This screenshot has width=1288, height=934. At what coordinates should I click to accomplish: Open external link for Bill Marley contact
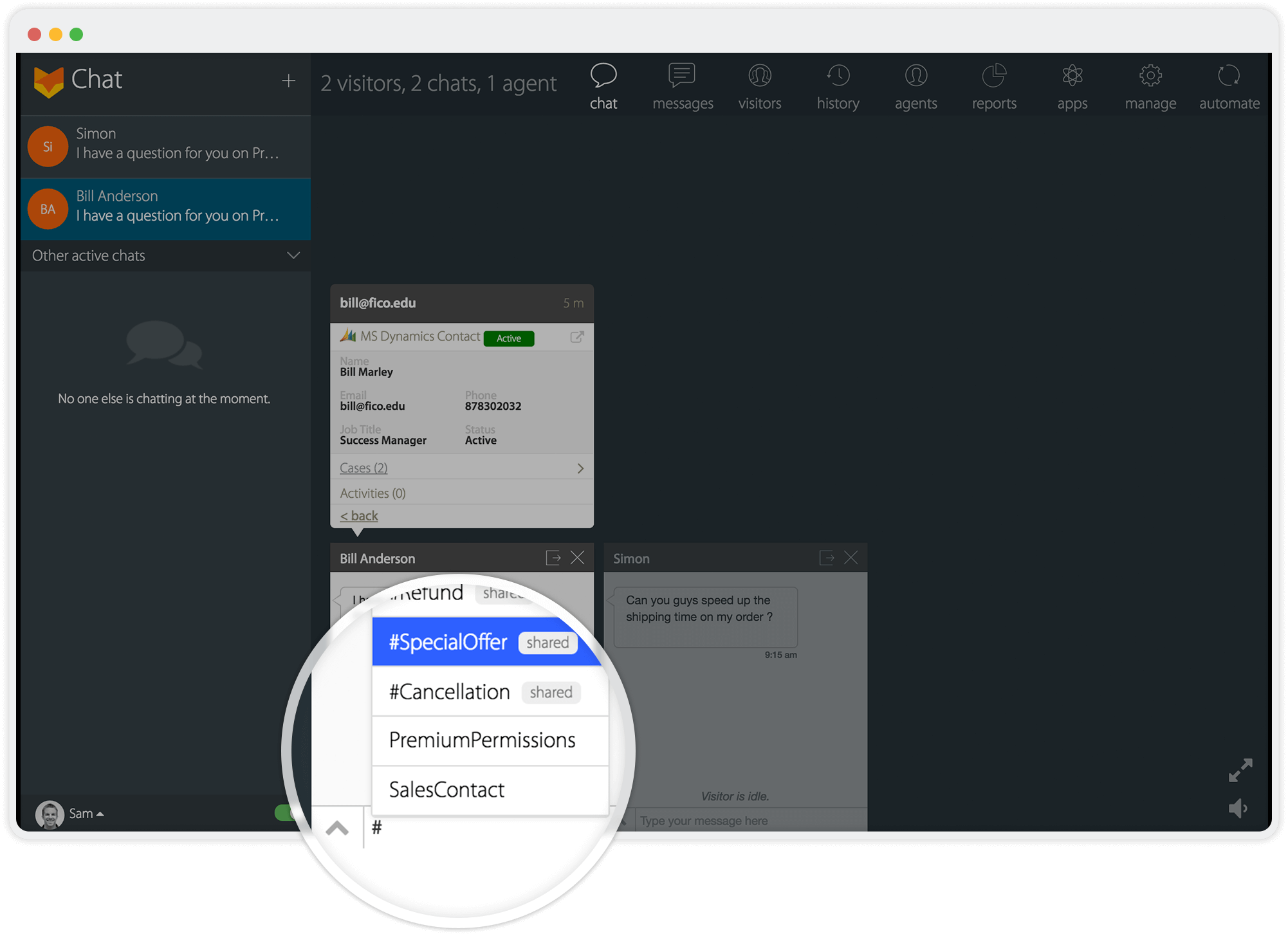[x=578, y=338]
